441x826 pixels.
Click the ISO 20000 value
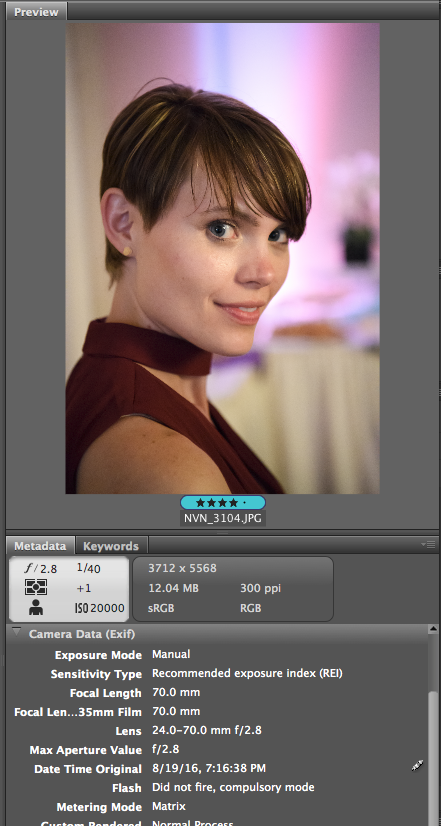[100, 608]
